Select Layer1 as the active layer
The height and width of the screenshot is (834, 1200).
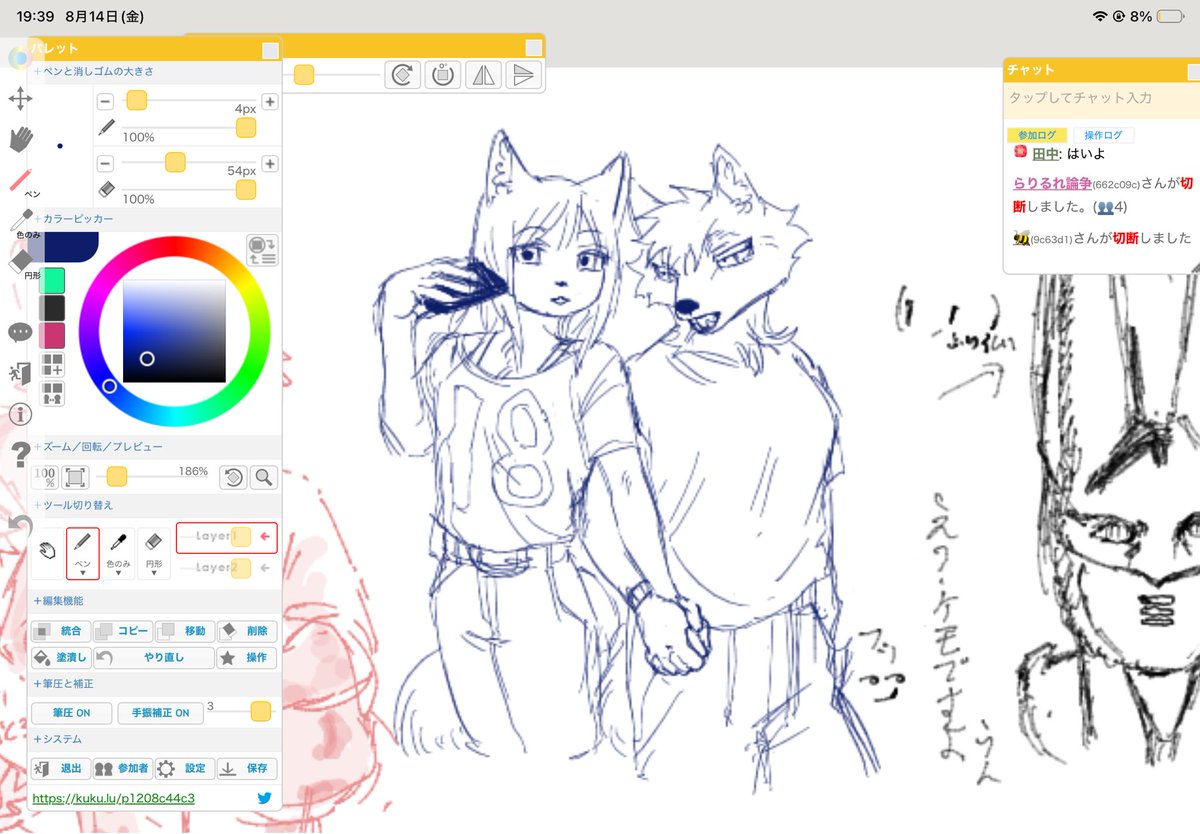click(227, 537)
